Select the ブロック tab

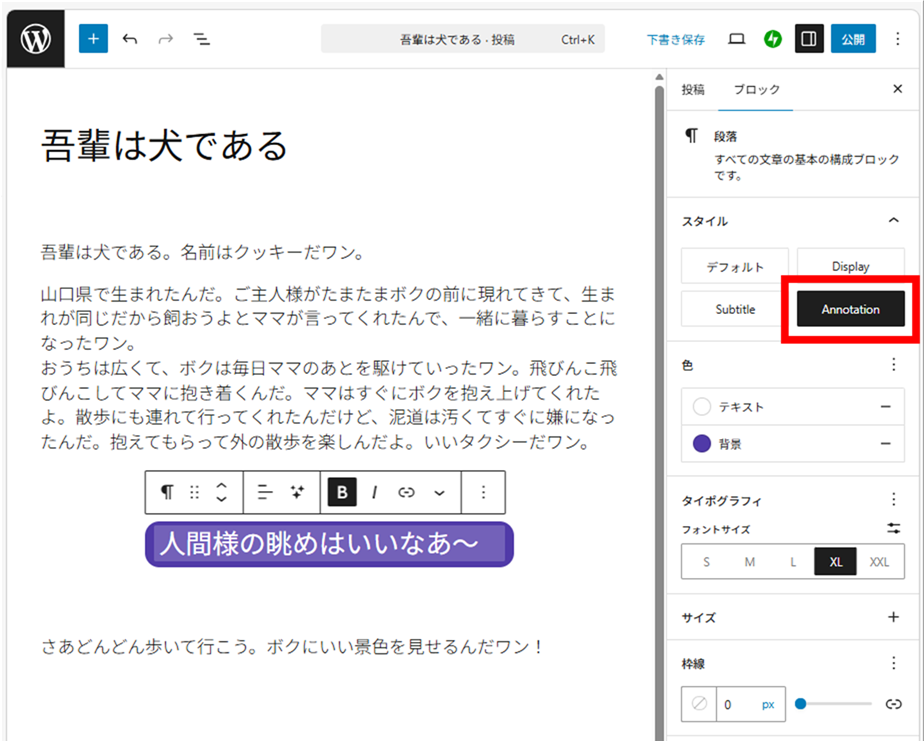(x=756, y=89)
